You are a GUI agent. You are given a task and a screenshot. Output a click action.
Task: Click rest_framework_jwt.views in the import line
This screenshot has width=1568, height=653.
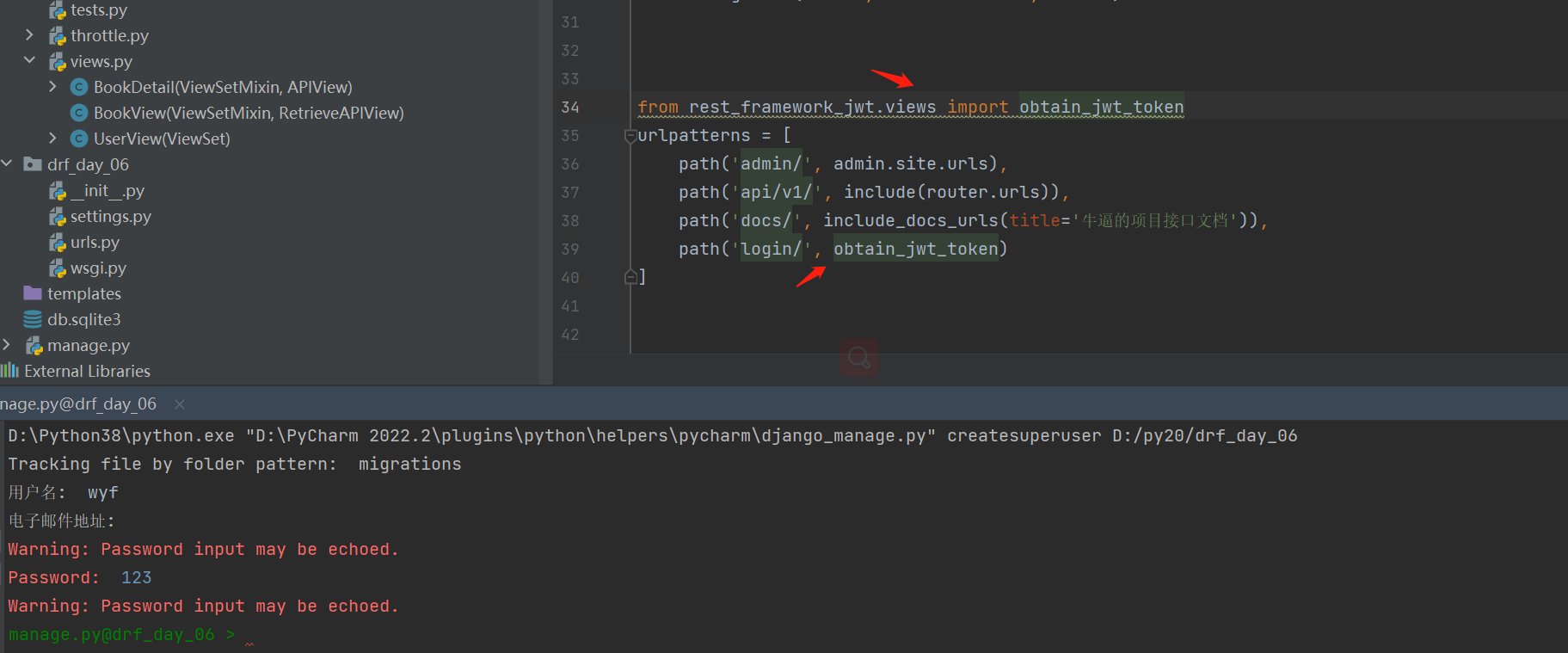pos(812,108)
